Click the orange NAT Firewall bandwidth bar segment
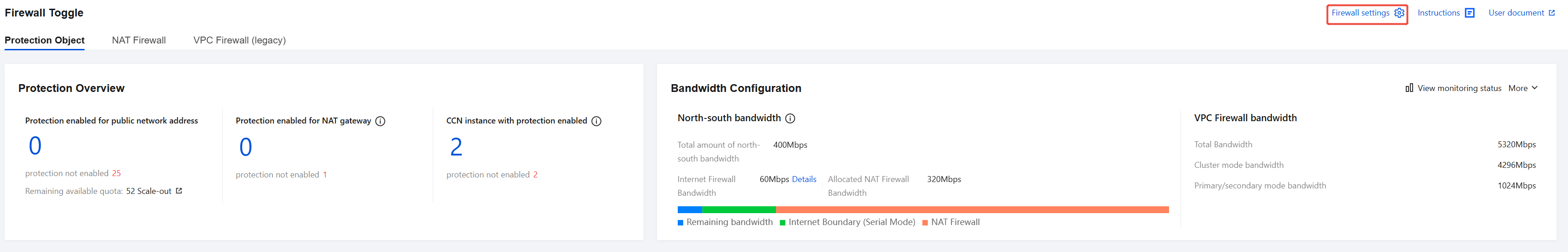Image resolution: width=1568 pixels, height=252 pixels. (x=972, y=210)
